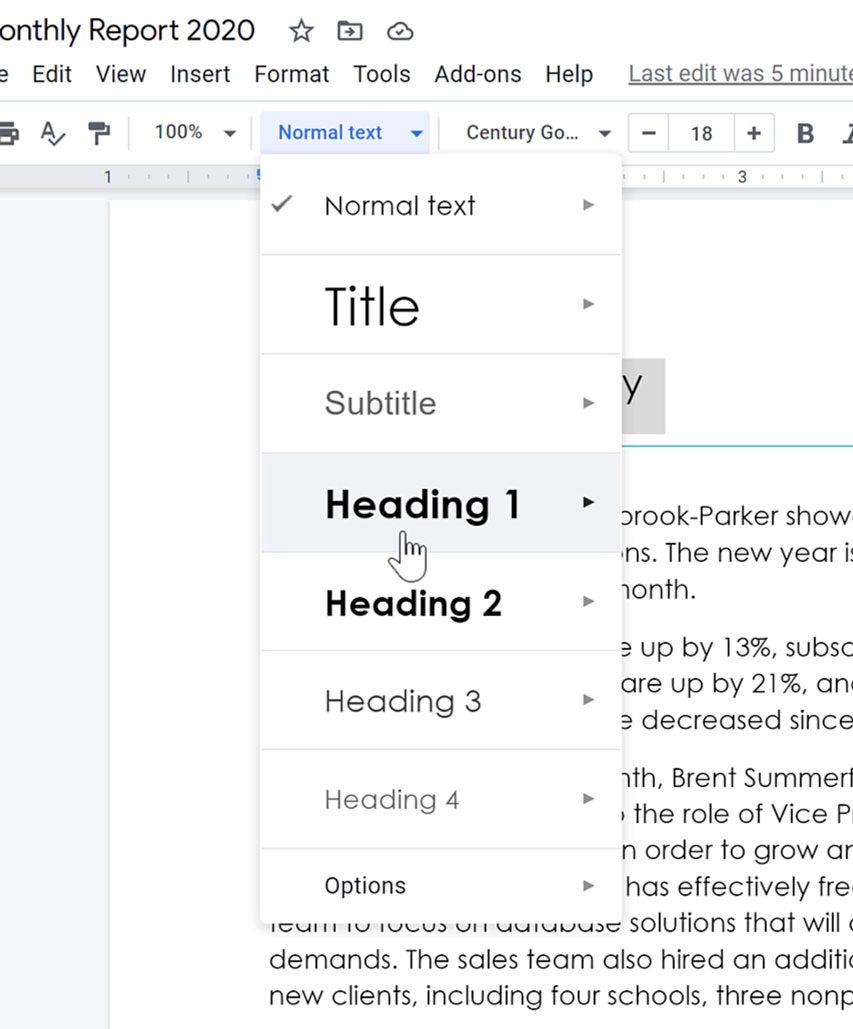Click the font size input showing 18
Screen dimensions: 853x1029
[x=701, y=132]
